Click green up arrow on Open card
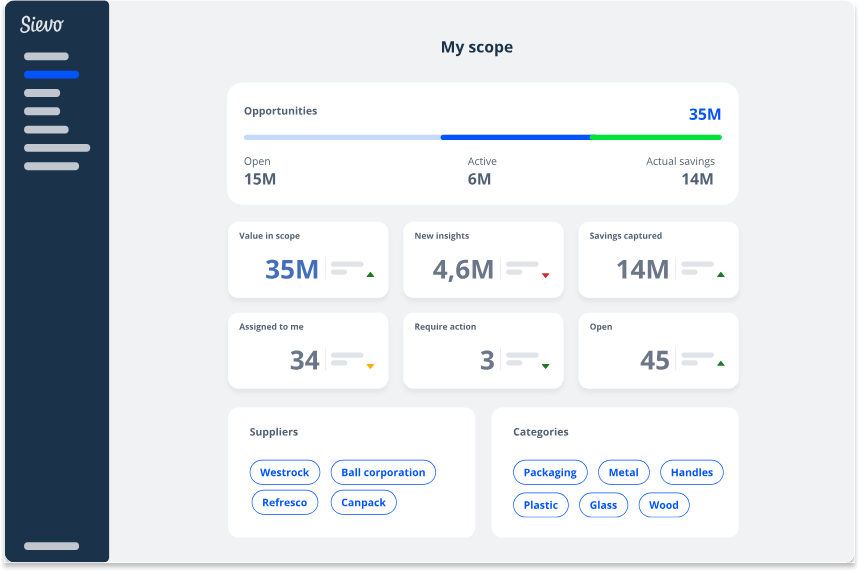The width and height of the screenshot is (859, 571). [x=721, y=364]
